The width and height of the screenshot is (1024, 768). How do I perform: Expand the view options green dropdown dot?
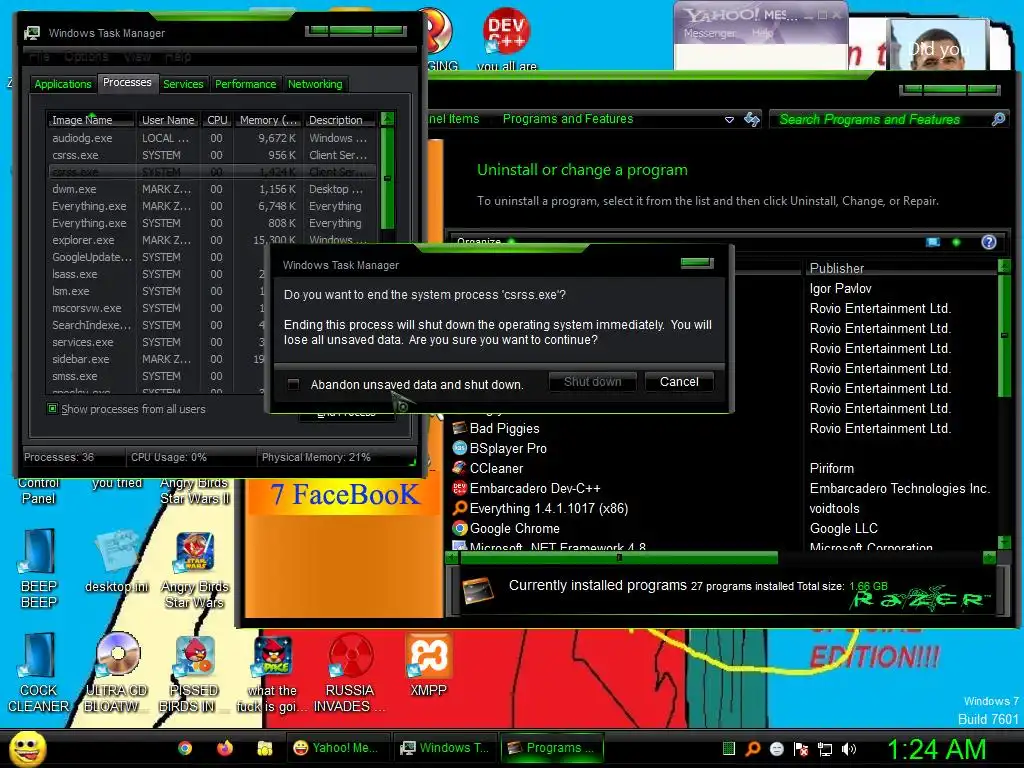tap(956, 242)
